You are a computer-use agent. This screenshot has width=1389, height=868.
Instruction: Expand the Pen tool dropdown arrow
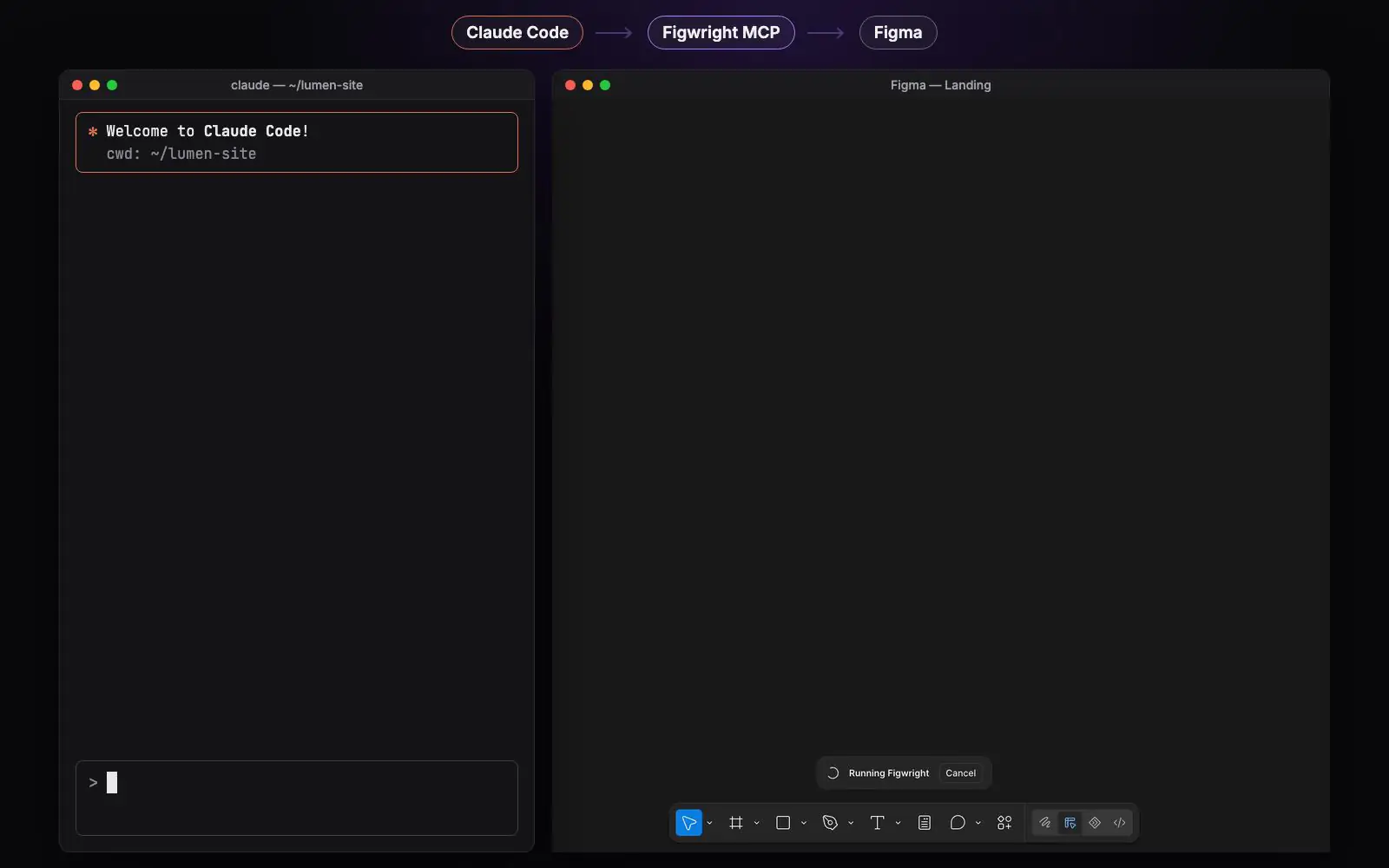pos(851,823)
